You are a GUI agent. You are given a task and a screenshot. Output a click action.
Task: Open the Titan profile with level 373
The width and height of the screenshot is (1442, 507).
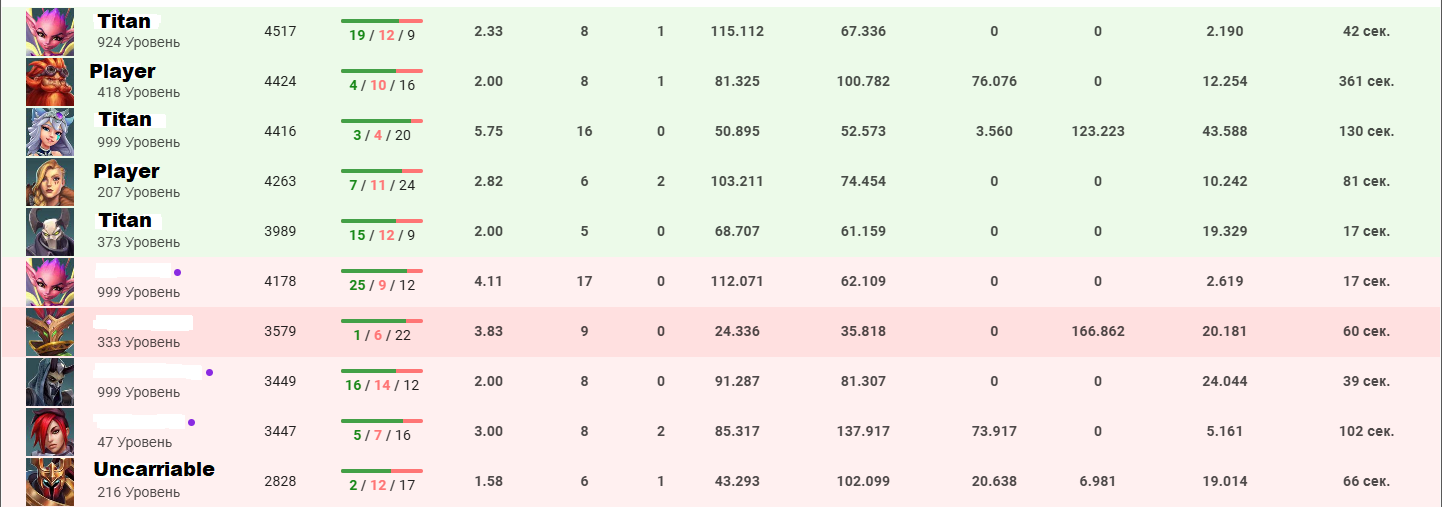(x=124, y=220)
